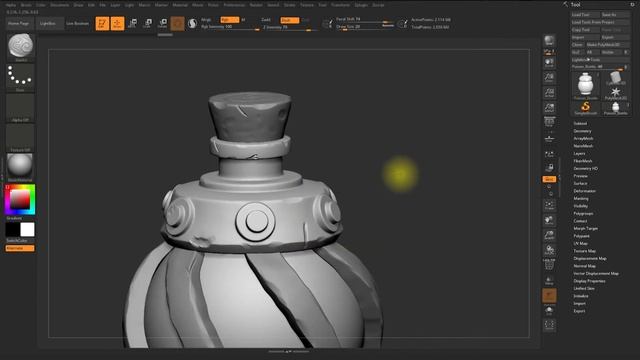Click Make PolyMesh3D button

coord(607,44)
